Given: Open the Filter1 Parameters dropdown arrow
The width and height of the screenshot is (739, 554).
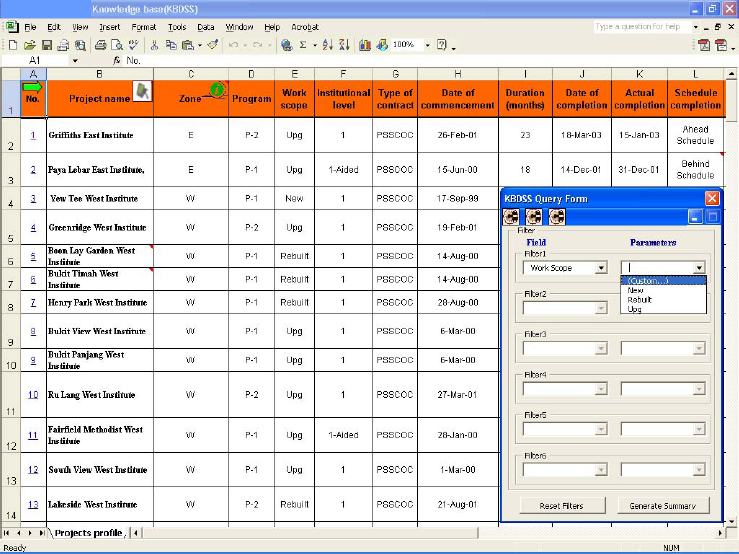Looking at the screenshot, I should click(699, 268).
